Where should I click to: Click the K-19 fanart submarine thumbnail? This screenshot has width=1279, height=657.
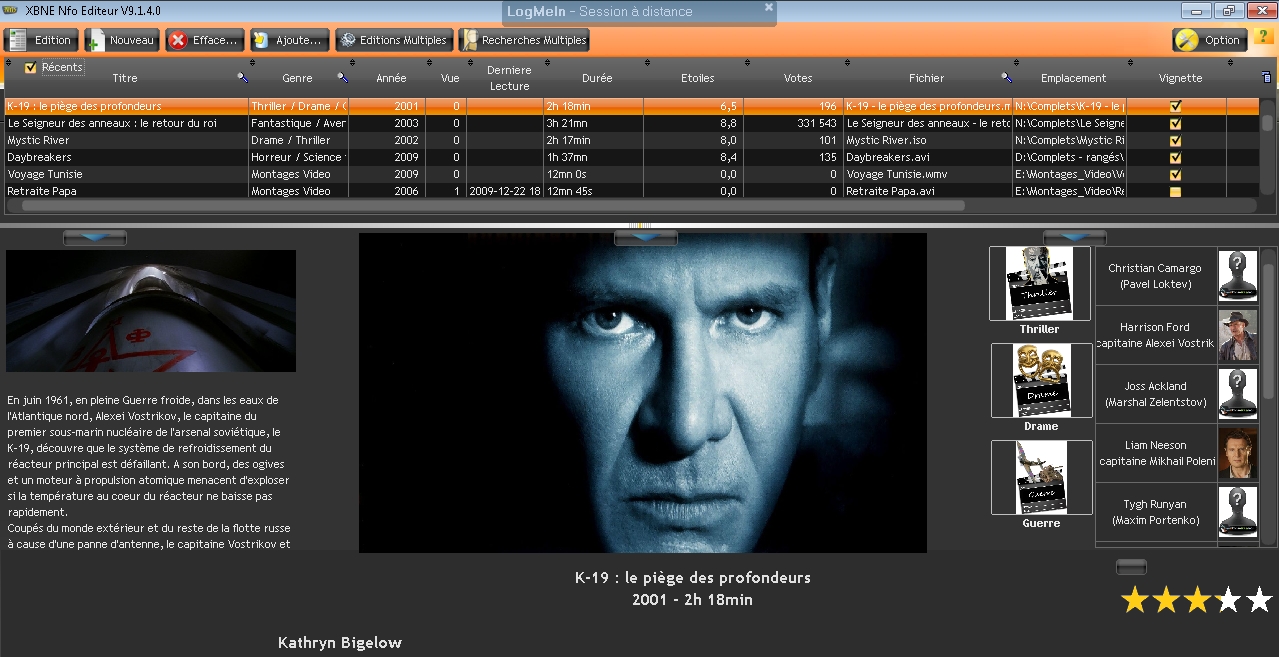click(151, 311)
